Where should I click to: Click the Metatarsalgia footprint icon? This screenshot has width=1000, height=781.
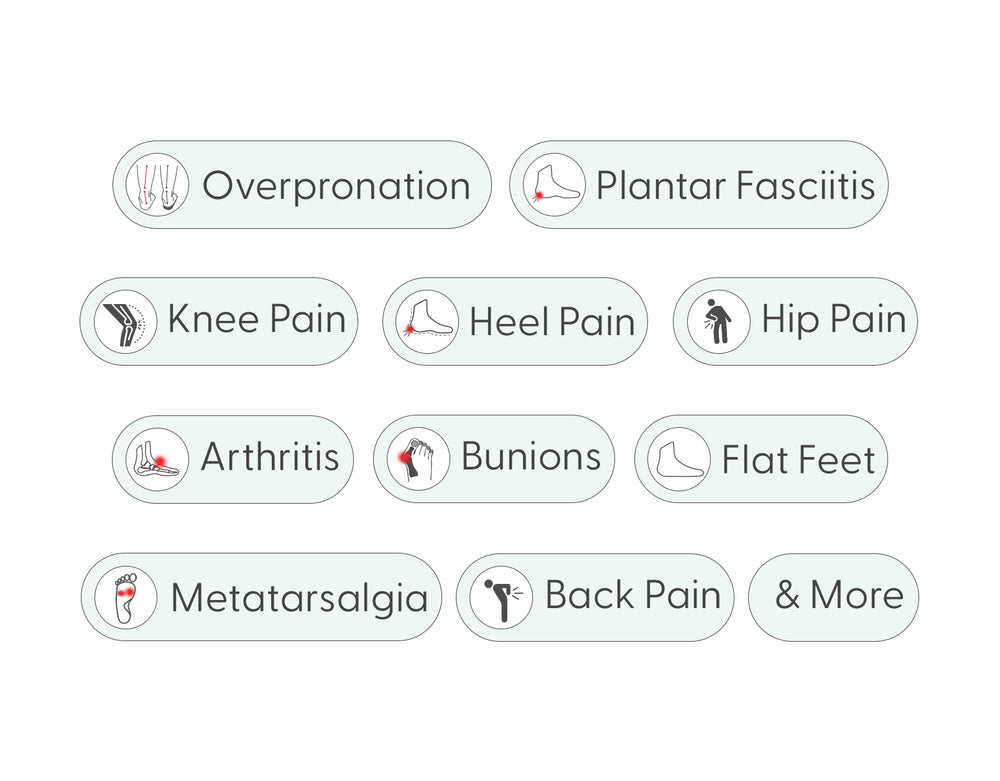(x=126, y=597)
